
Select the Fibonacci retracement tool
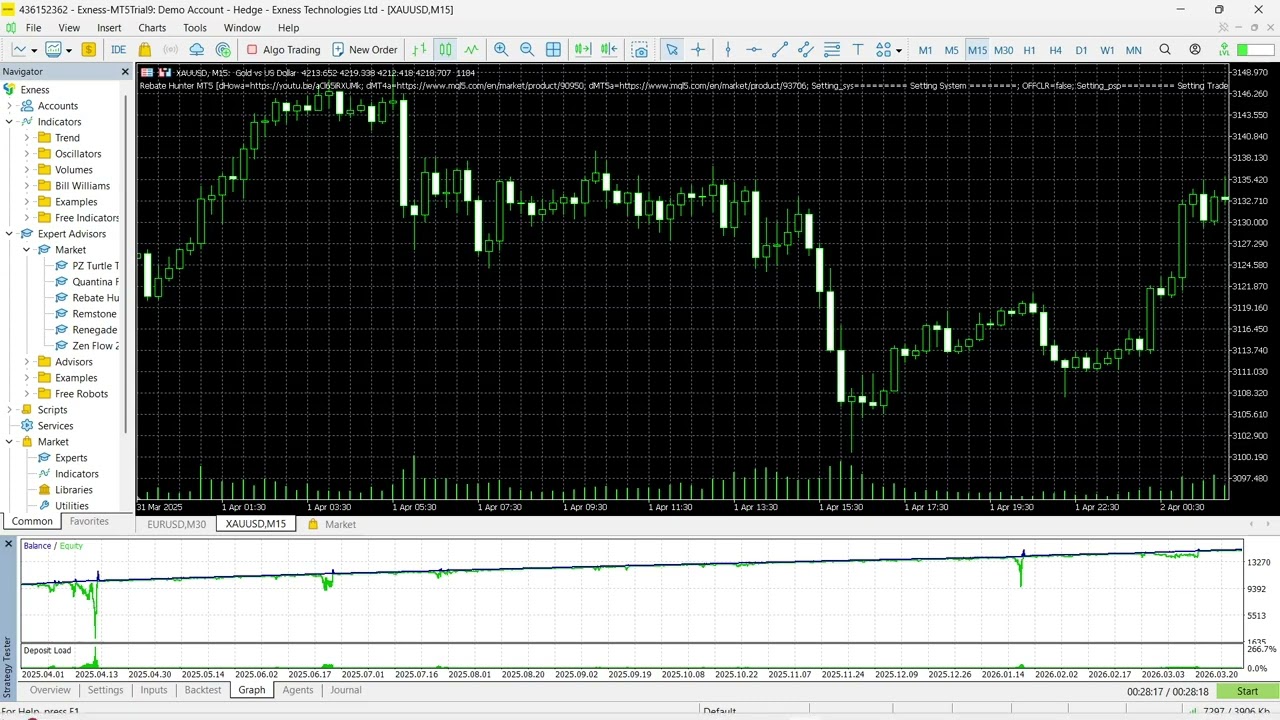pos(832,49)
